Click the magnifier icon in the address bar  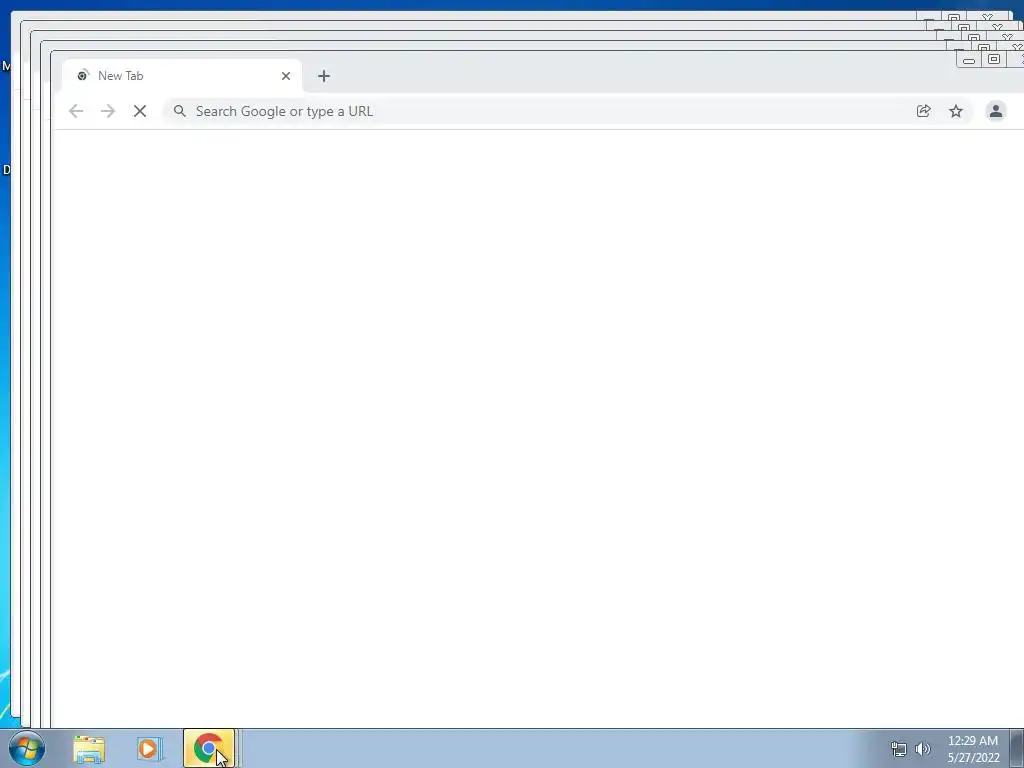[x=180, y=111]
